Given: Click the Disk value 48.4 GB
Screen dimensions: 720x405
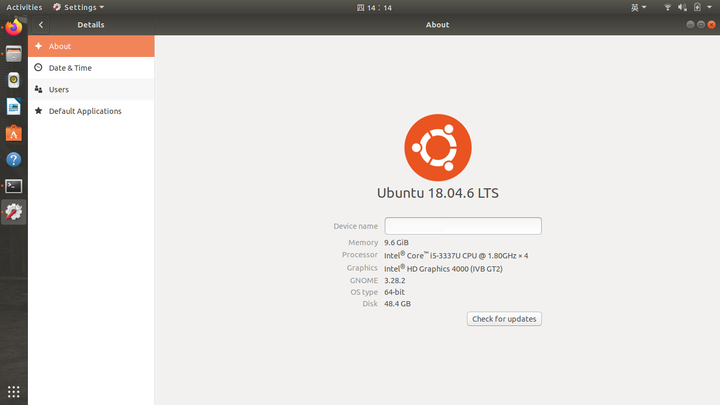Looking at the screenshot, I should pos(397,304).
